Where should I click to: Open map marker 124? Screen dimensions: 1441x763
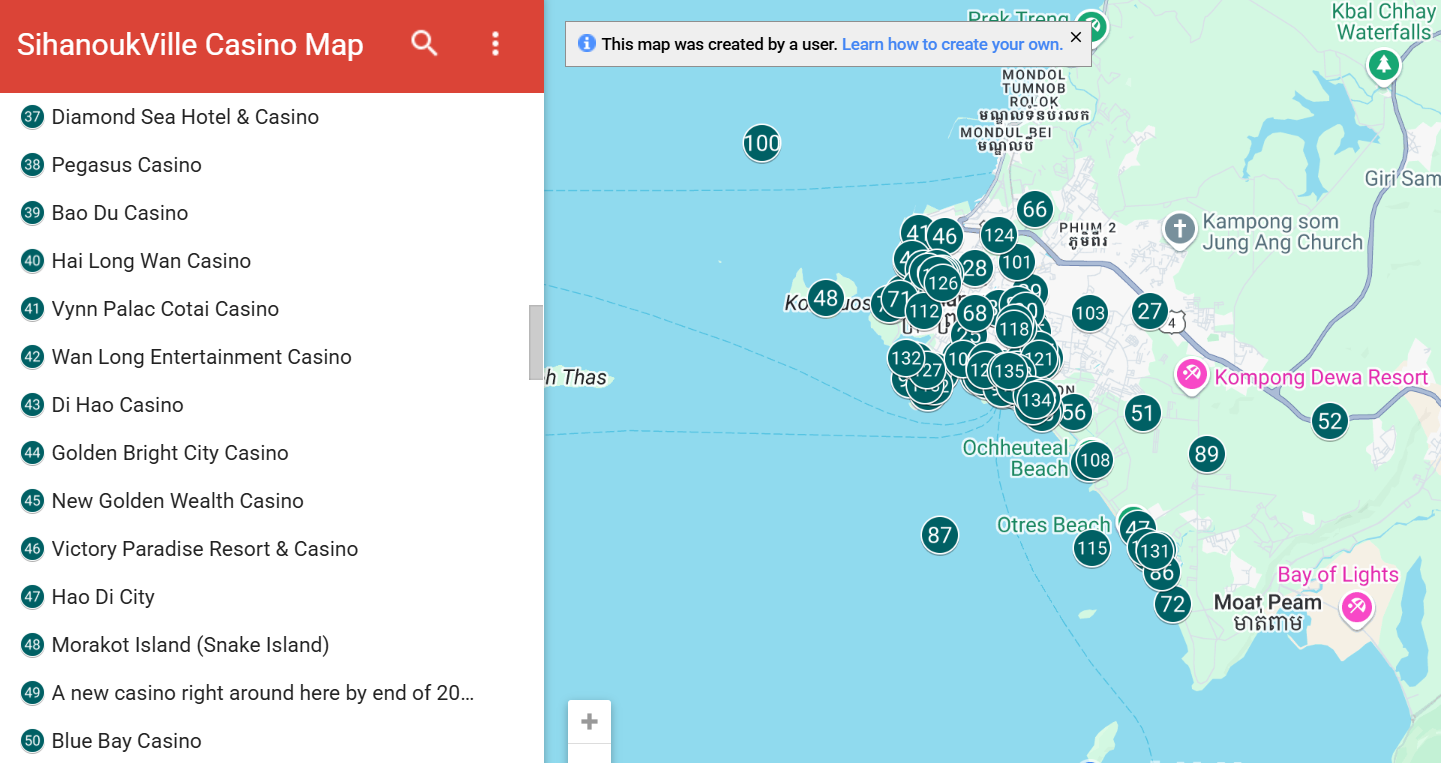coord(999,236)
